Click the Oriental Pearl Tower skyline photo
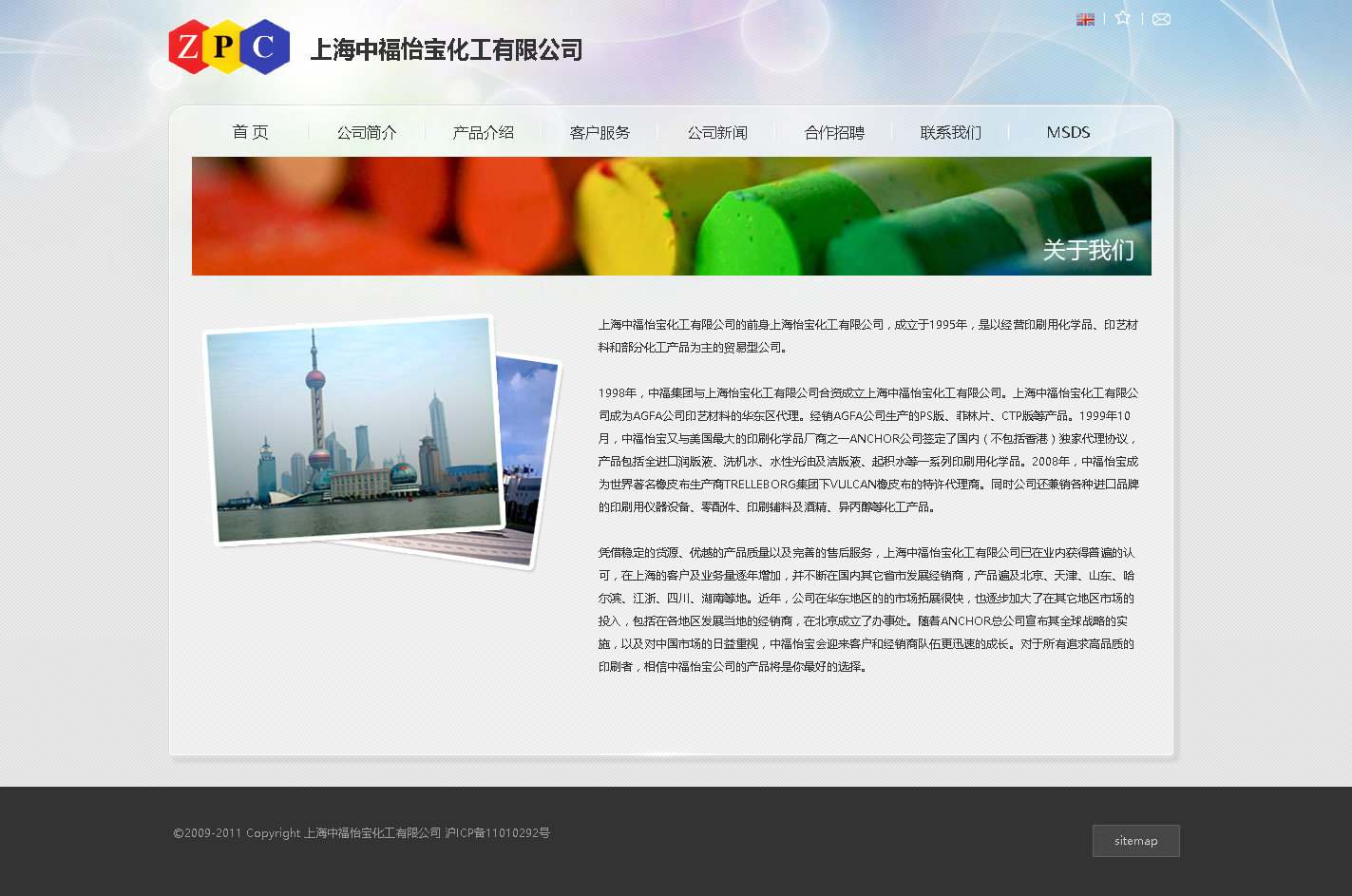The width and height of the screenshot is (1352, 896). [352, 429]
